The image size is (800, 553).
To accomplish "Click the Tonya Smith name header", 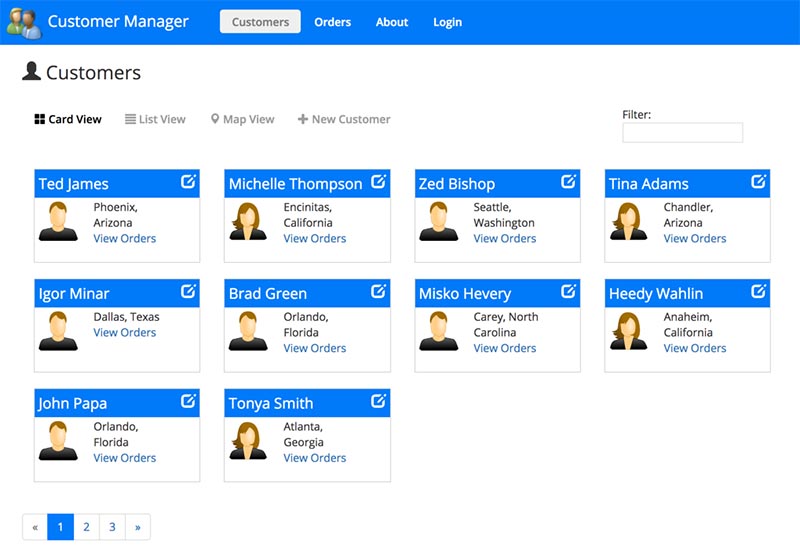I will (271, 404).
